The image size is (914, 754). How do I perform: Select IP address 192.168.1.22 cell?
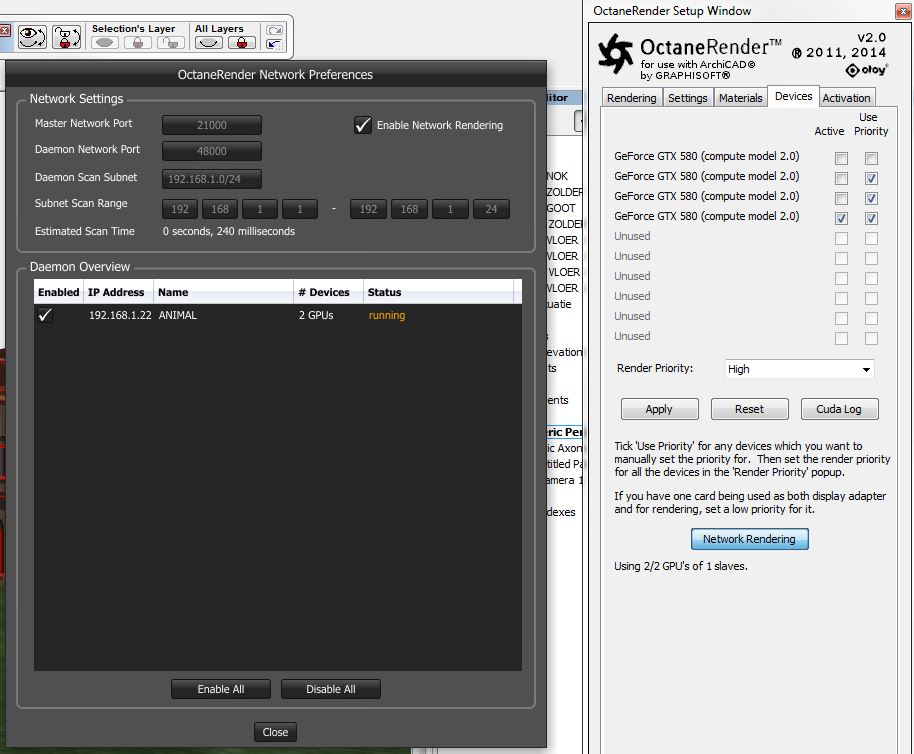pos(120,315)
